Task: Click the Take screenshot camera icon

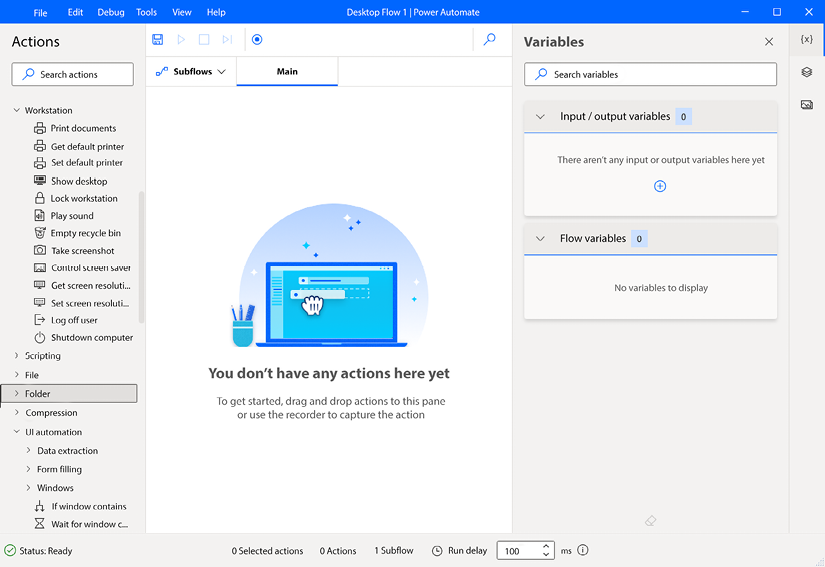Action: (39, 250)
